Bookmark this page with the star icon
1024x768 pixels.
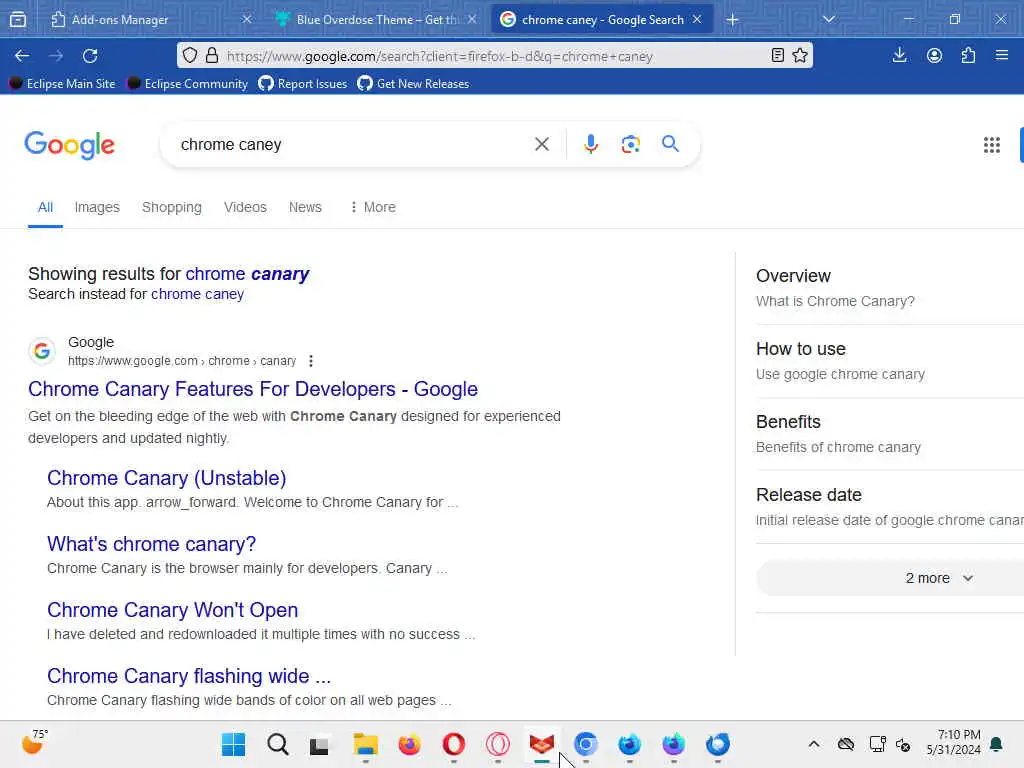(800, 56)
